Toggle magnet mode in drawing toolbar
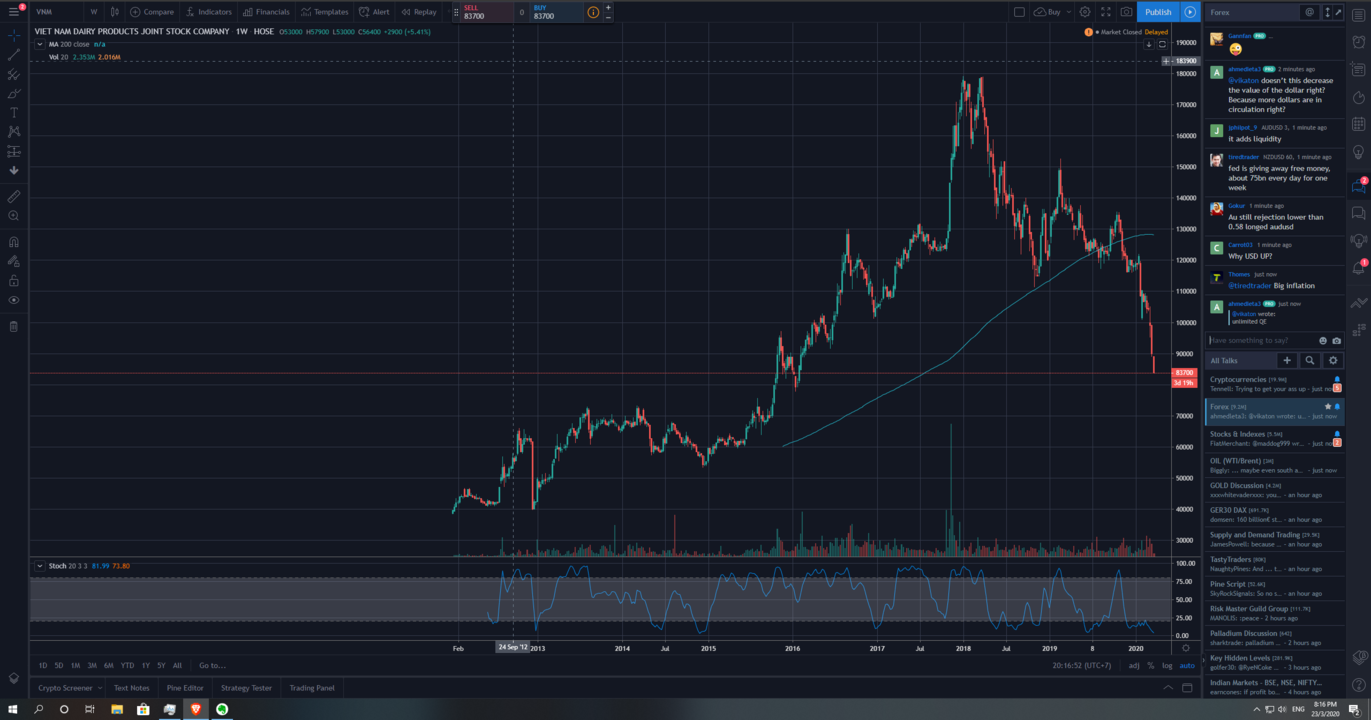 (14, 242)
